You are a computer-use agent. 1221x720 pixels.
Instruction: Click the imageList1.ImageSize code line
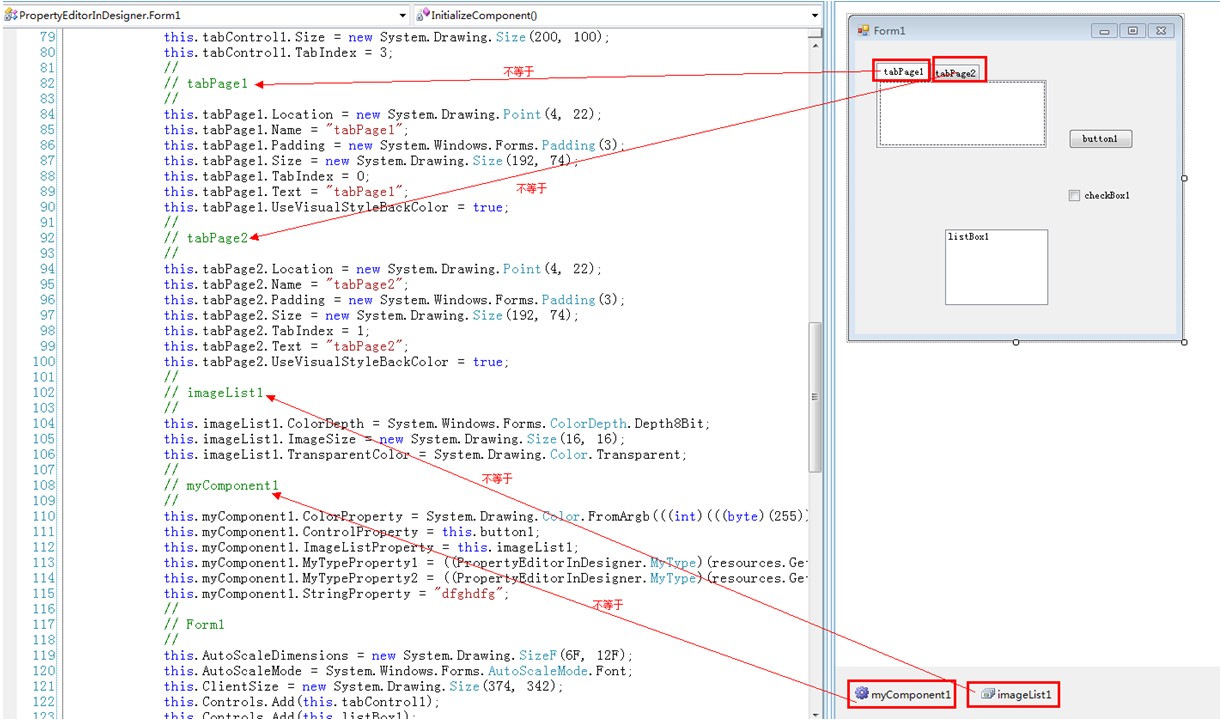395,439
